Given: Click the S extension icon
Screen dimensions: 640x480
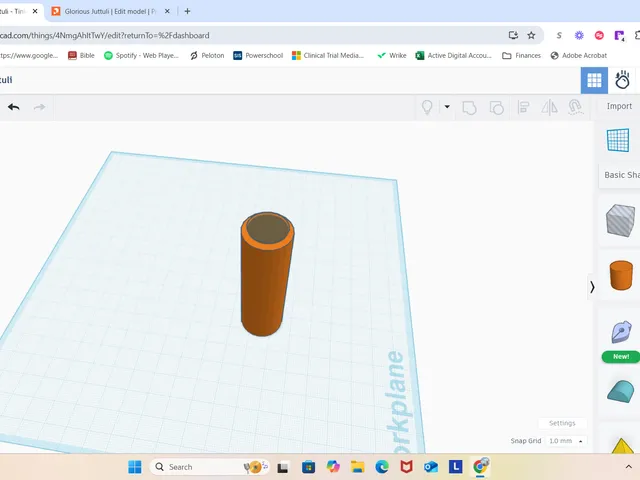Looking at the screenshot, I should point(559,36).
